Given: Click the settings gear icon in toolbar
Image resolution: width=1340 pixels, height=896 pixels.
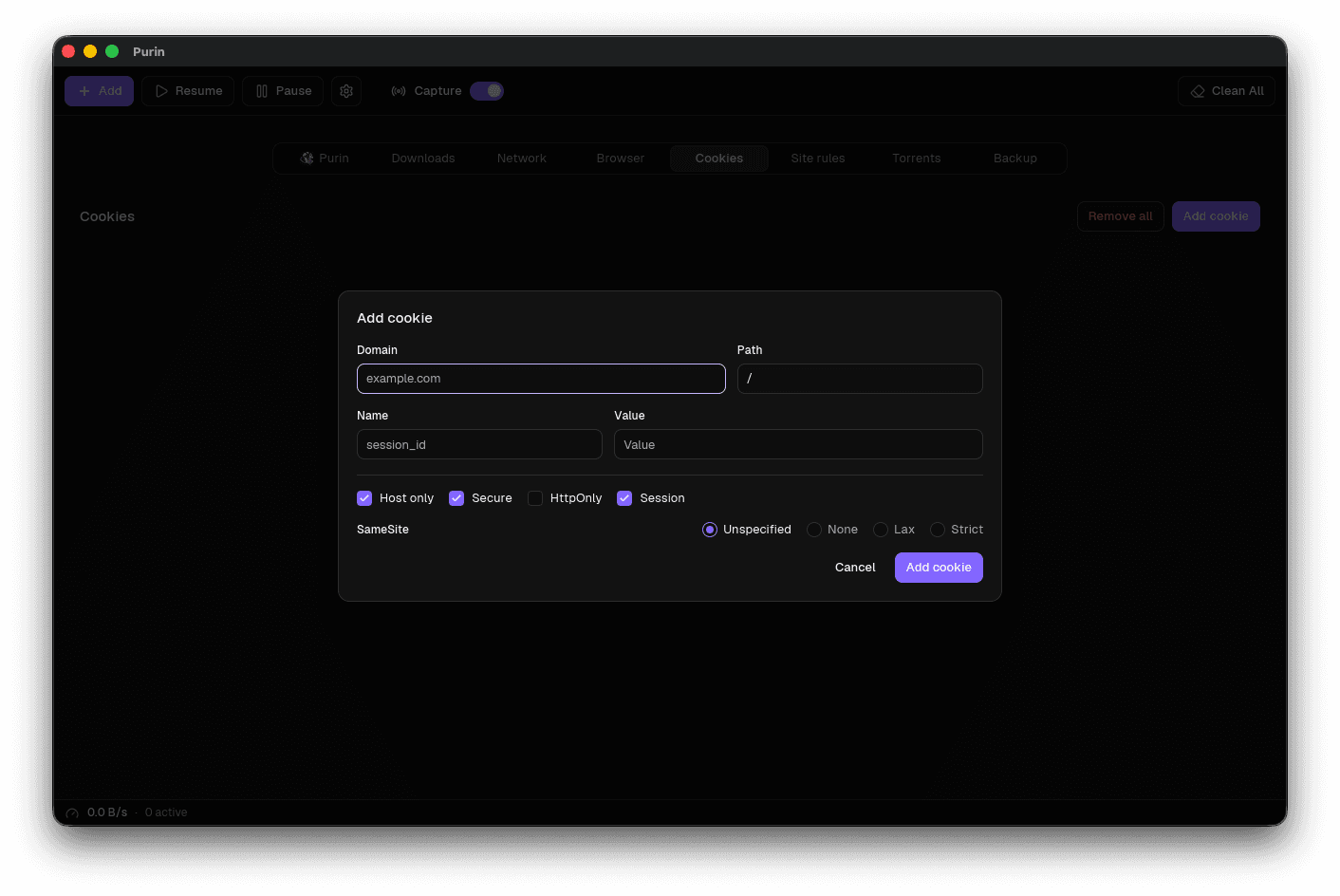Looking at the screenshot, I should 346,91.
